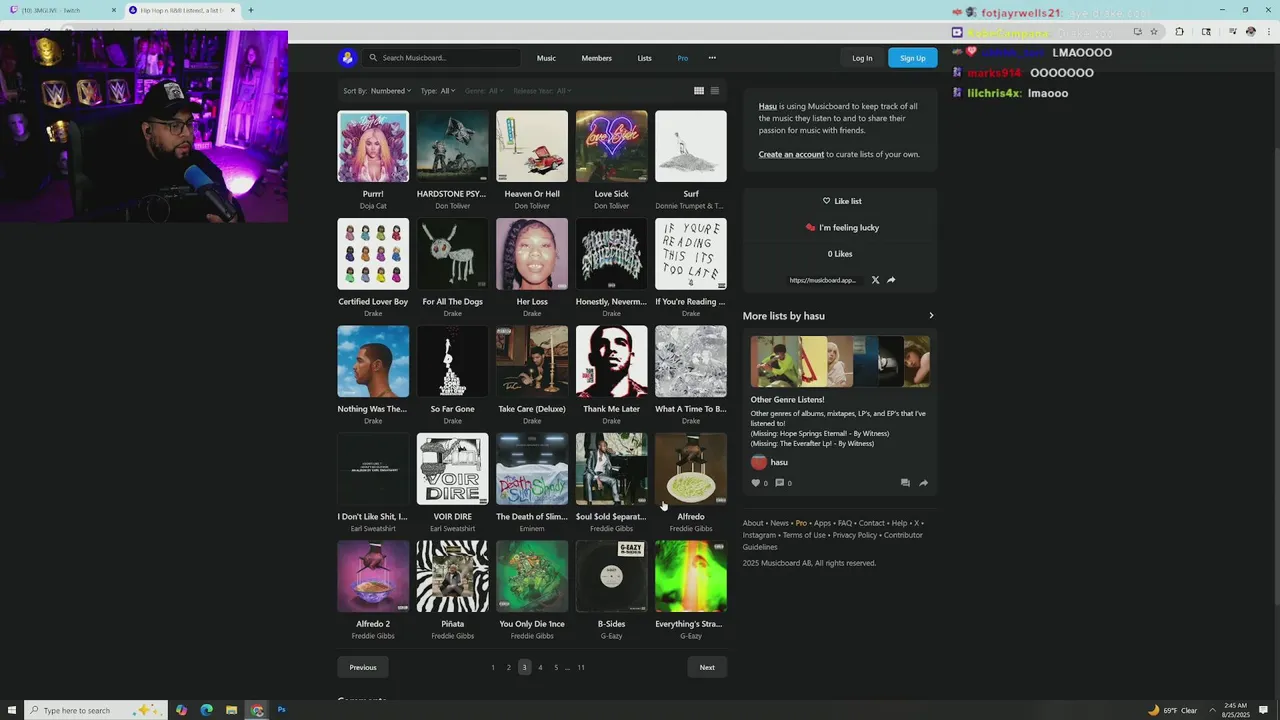Go to Previous page button

(x=363, y=667)
